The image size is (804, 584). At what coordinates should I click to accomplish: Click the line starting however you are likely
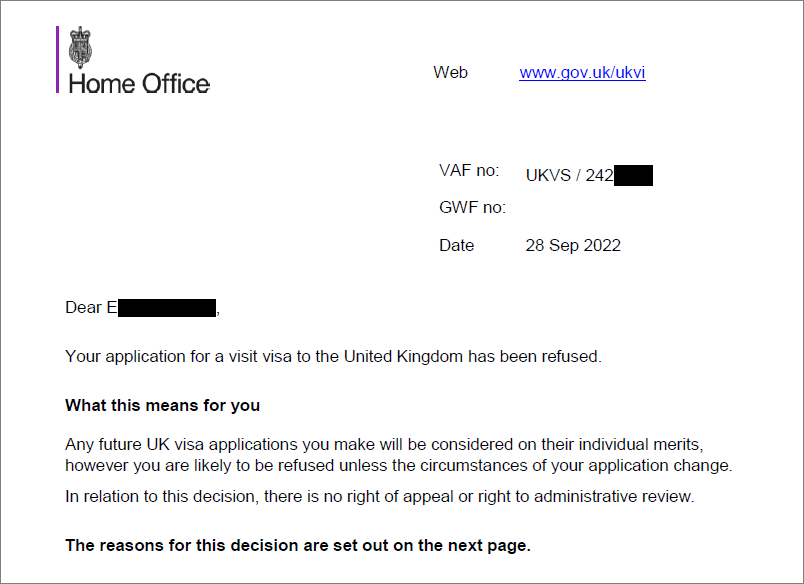click(x=399, y=466)
